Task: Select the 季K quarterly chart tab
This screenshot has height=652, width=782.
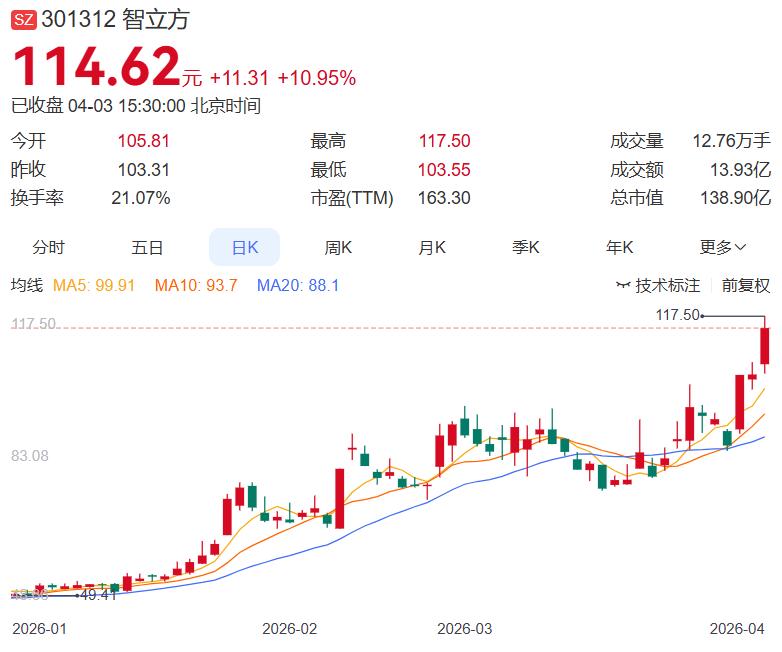Action: pyautogui.click(x=526, y=247)
